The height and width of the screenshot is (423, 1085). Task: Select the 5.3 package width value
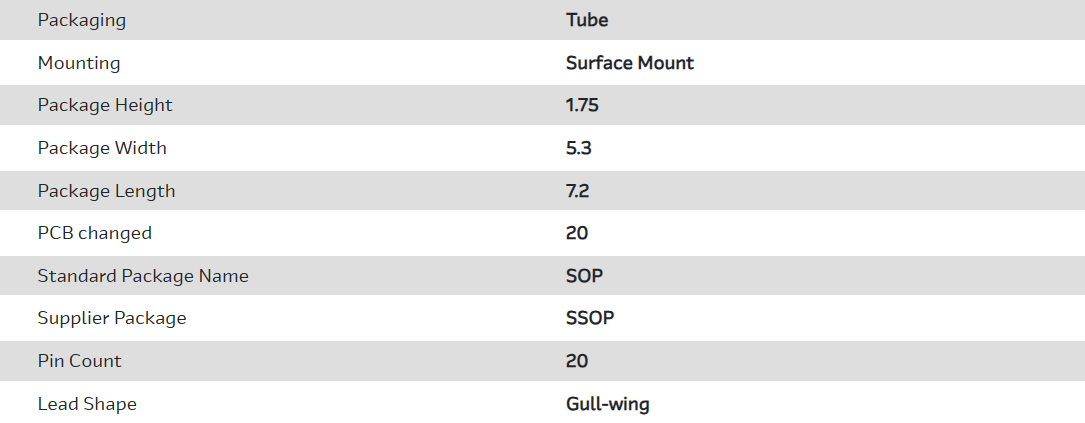(578, 148)
